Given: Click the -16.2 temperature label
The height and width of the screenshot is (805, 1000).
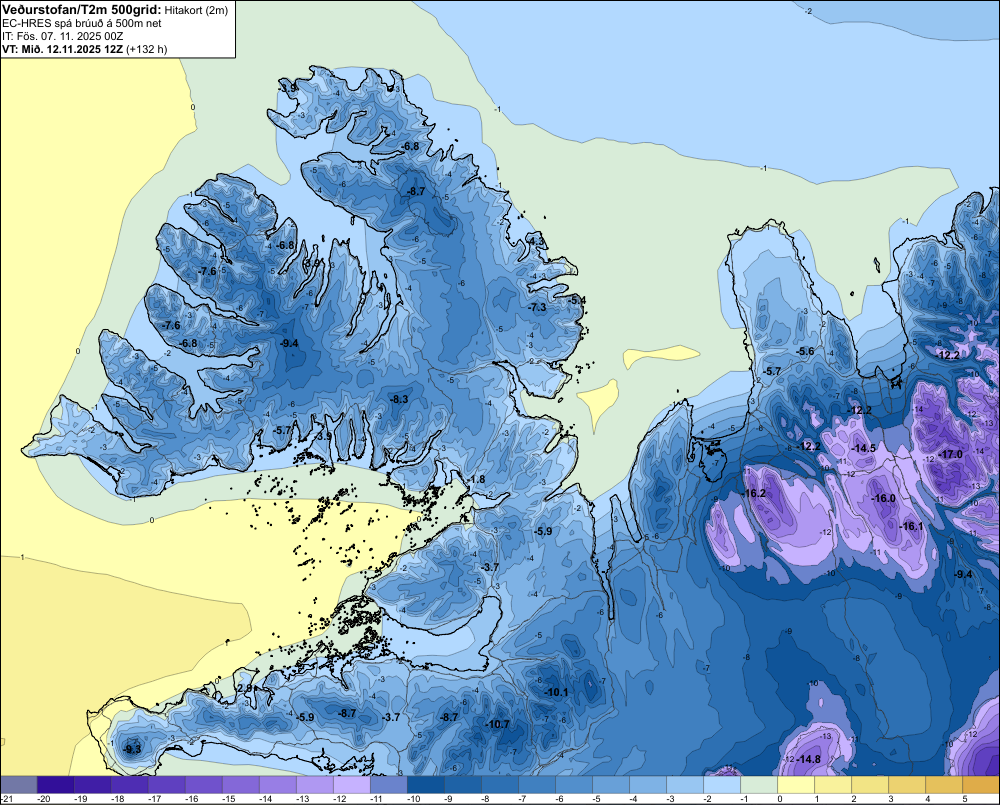Looking at the screenshot, I should point(754,493).
